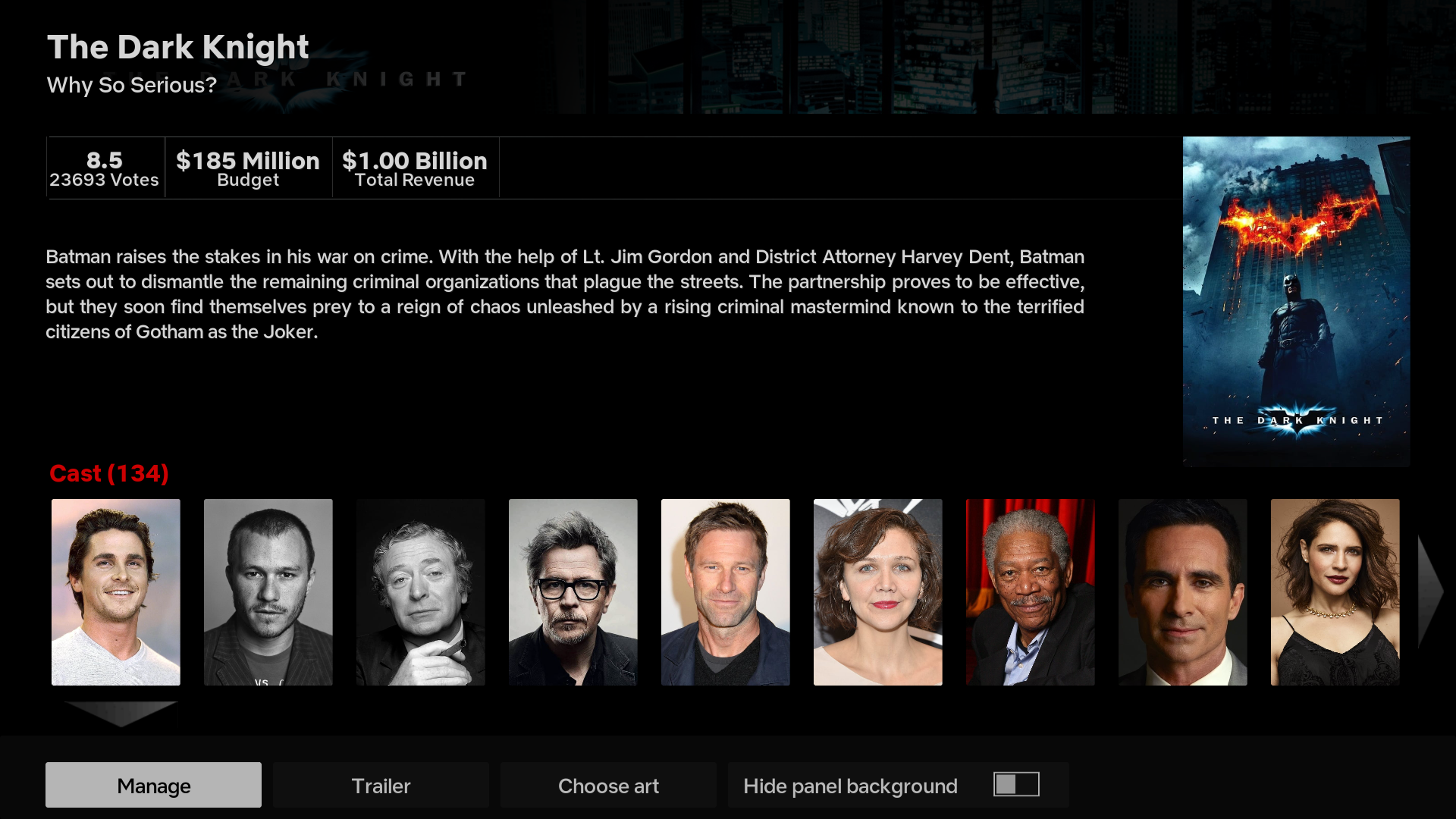This screenshot has height=819, width=1456.
Task: Play the Trailer
Action: pos(381,785)
